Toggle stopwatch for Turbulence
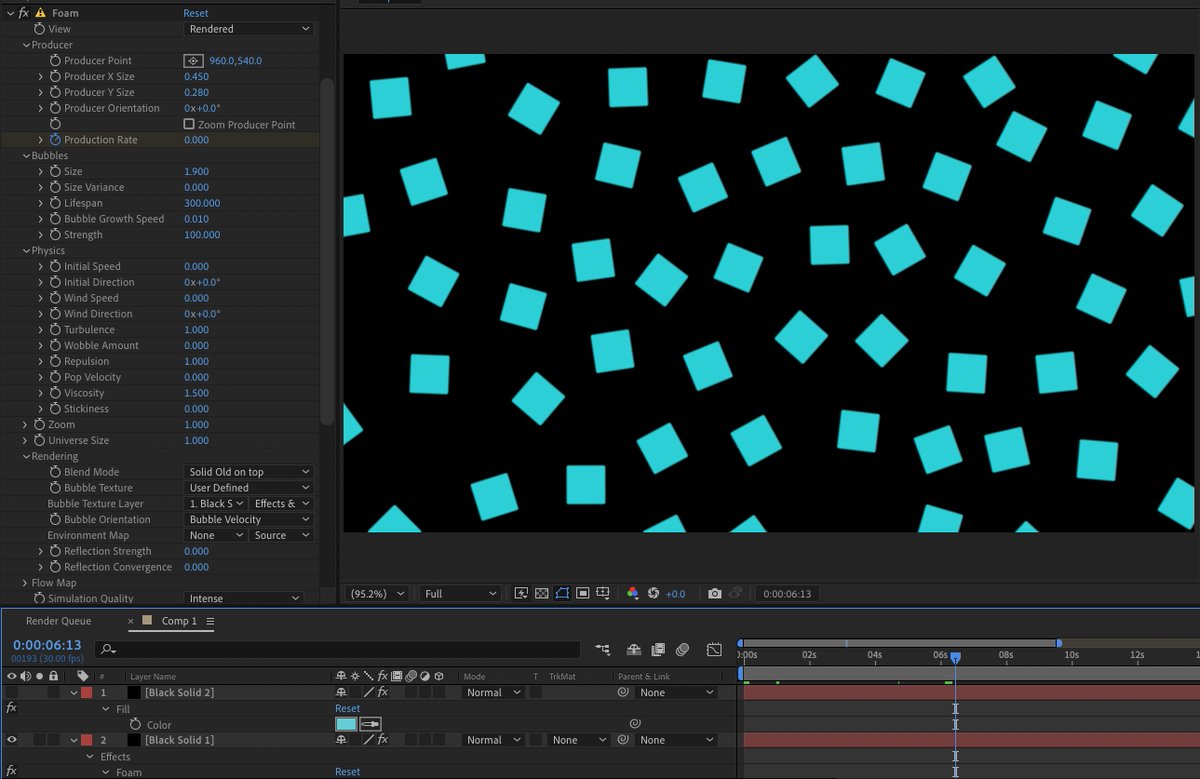The width and height of the screenshot is (1200, 779). pos(55,329)
